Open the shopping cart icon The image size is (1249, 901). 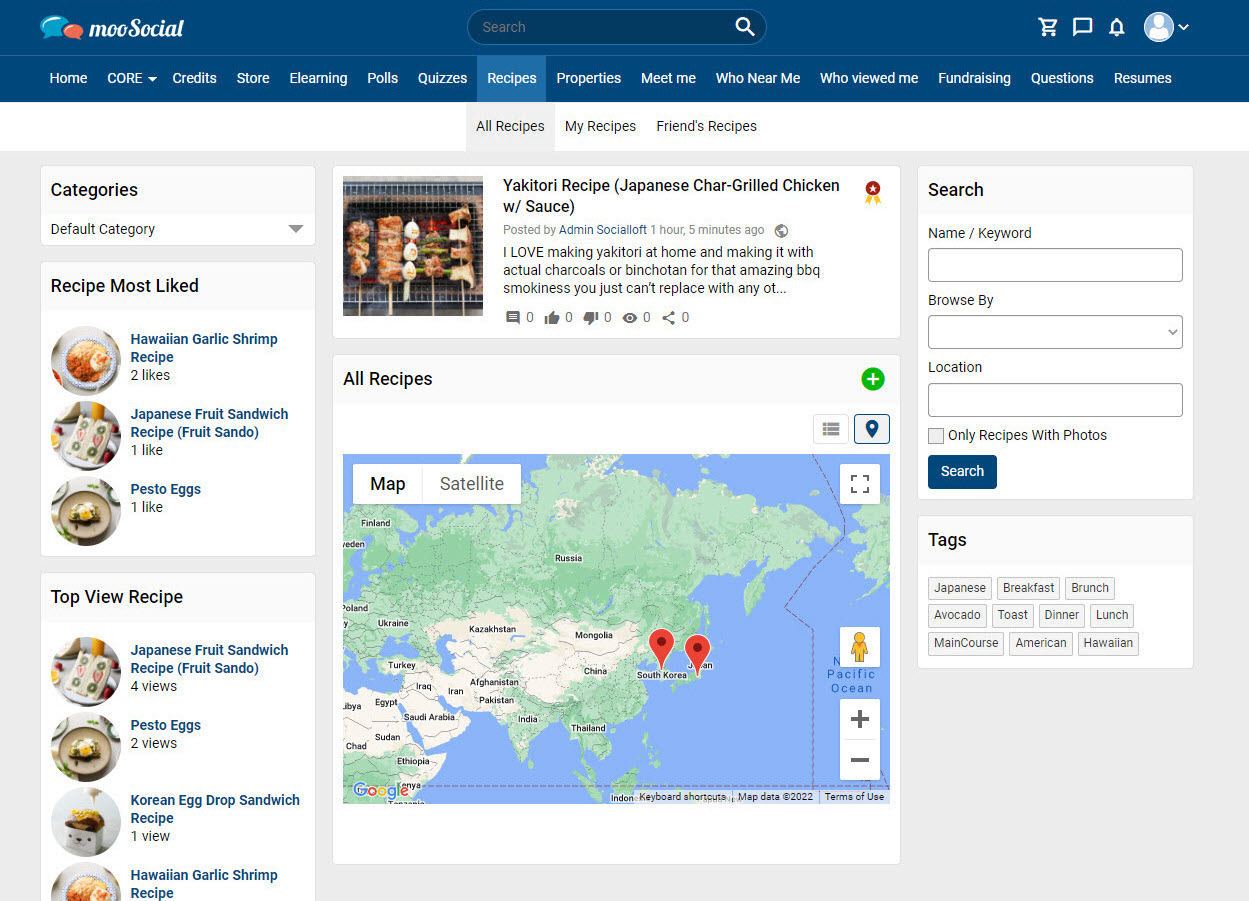(x=1048, y=27)
